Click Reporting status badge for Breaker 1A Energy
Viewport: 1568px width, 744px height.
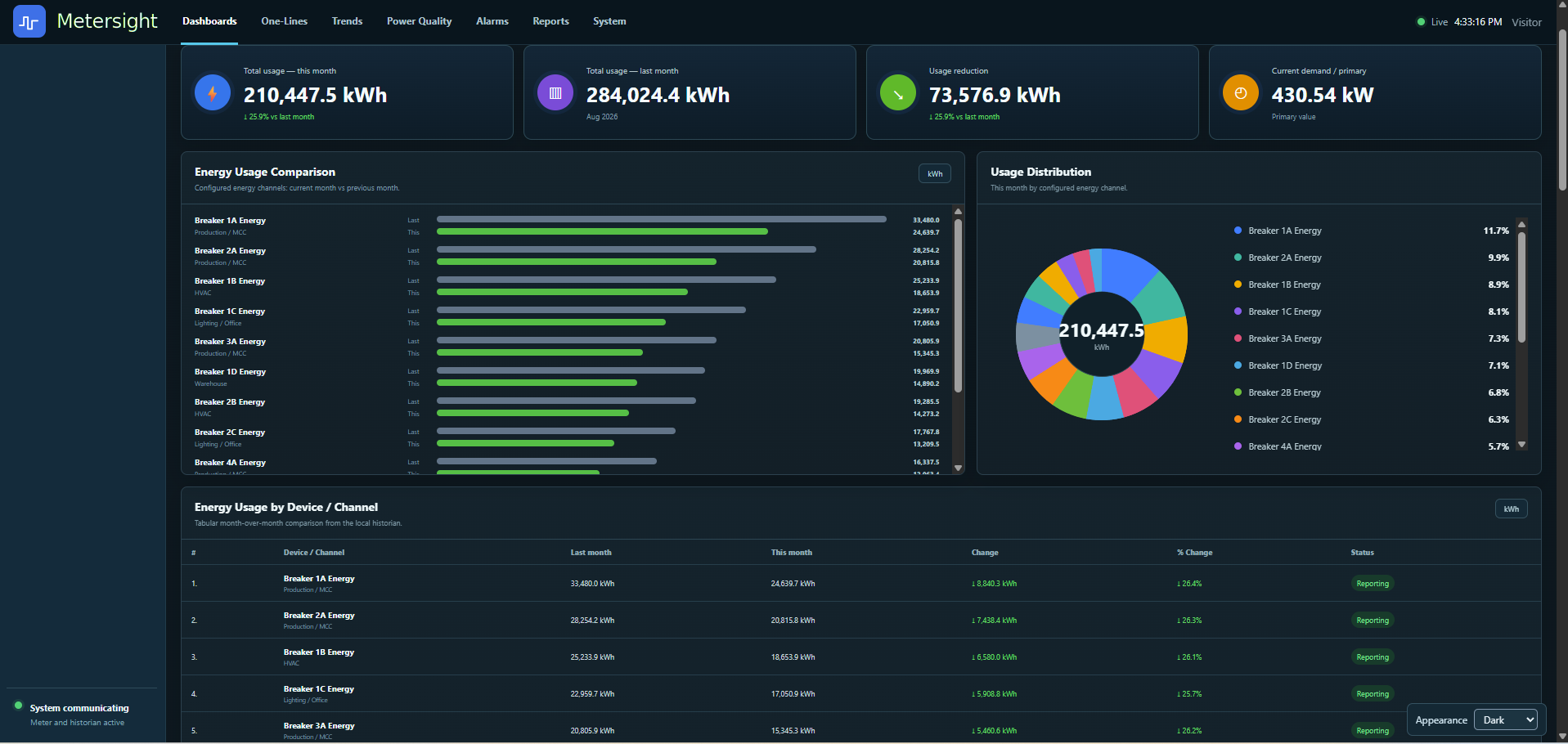click(1373, 584)
